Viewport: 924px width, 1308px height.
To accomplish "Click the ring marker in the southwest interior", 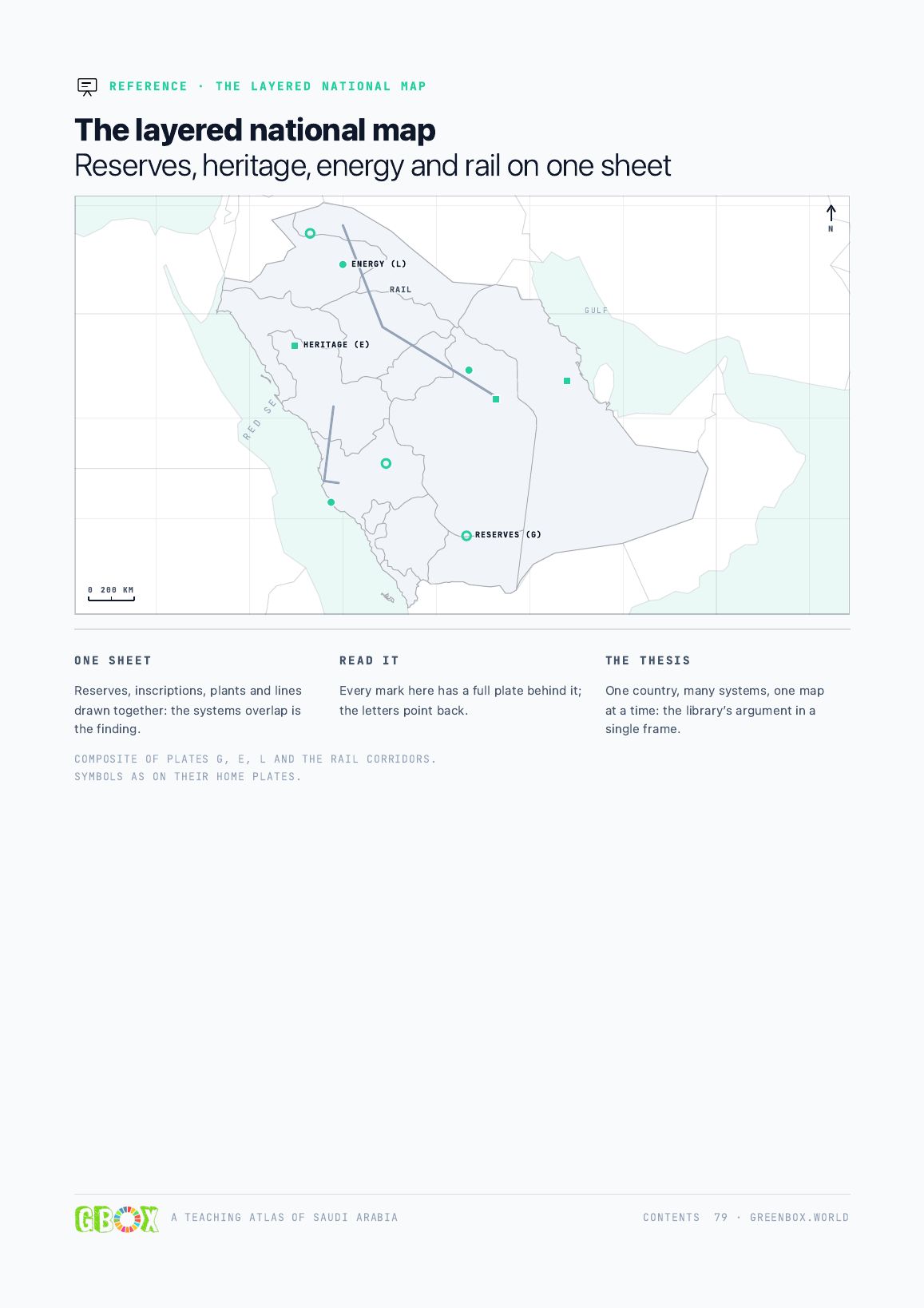I will pyautogui.click(x=386, y=463).
